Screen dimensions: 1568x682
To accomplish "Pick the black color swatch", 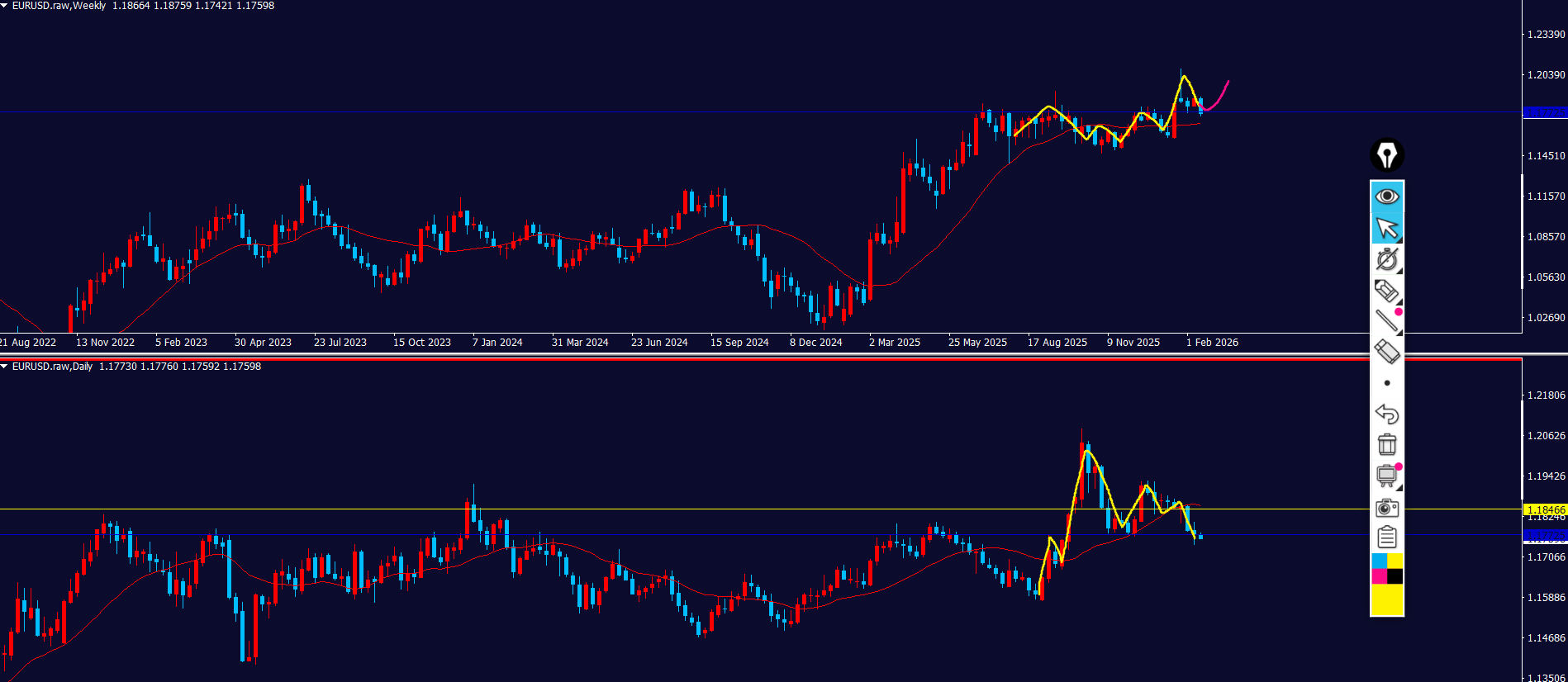I will coord(1395,576).
